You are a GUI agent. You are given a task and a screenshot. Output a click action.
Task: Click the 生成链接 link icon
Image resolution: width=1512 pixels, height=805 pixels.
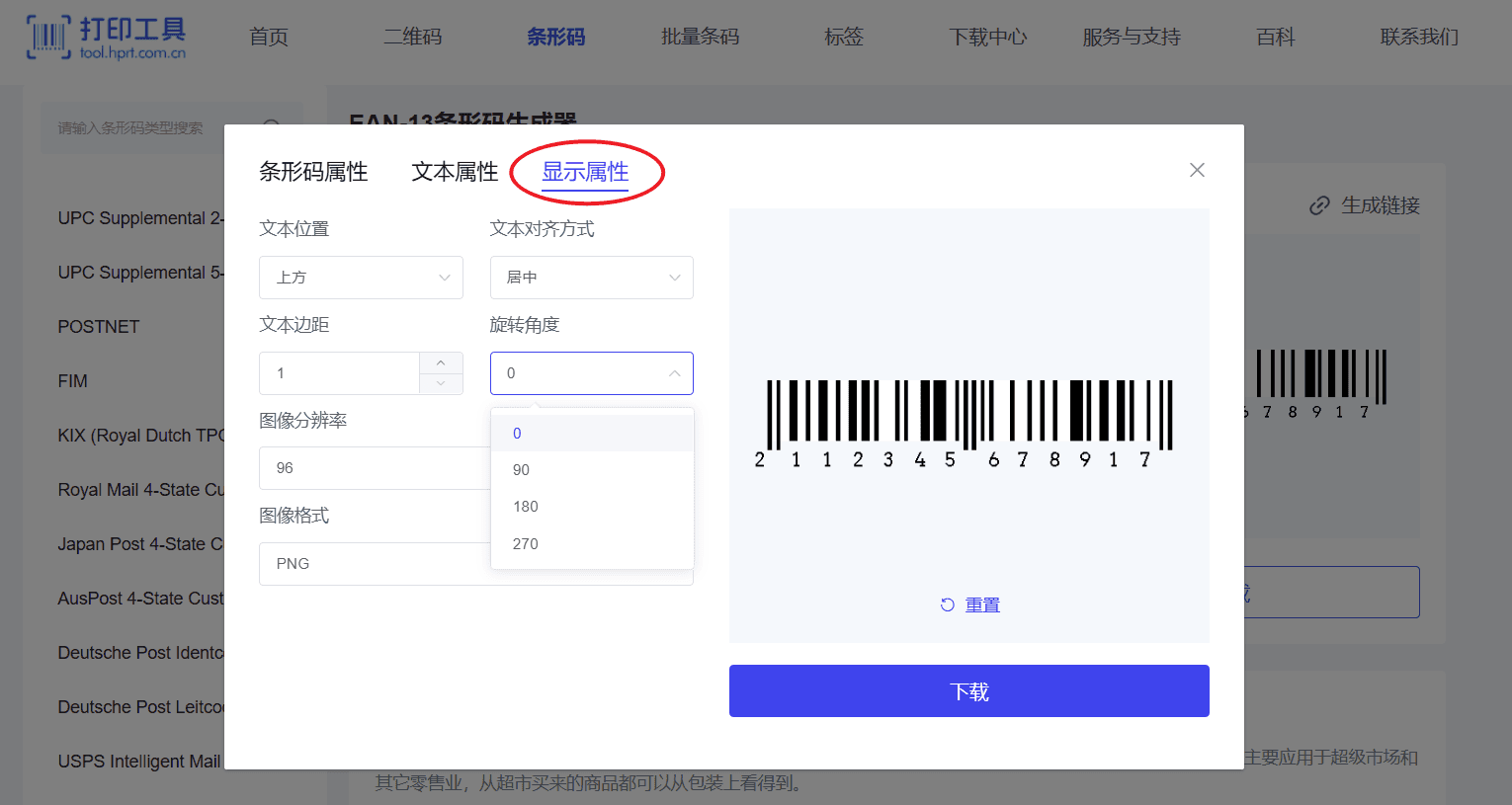[x=1319, y=205]
